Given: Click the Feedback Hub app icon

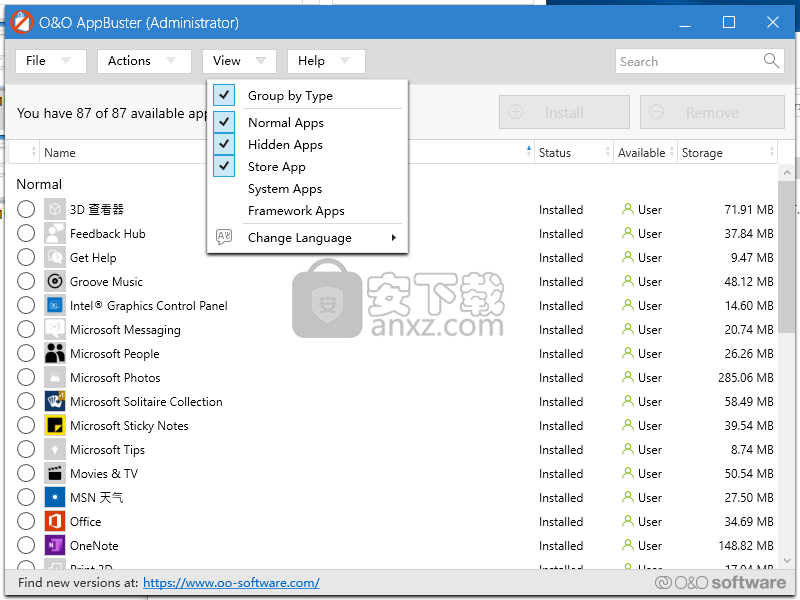Looking at the screenshot, I should tap(55, 233).
